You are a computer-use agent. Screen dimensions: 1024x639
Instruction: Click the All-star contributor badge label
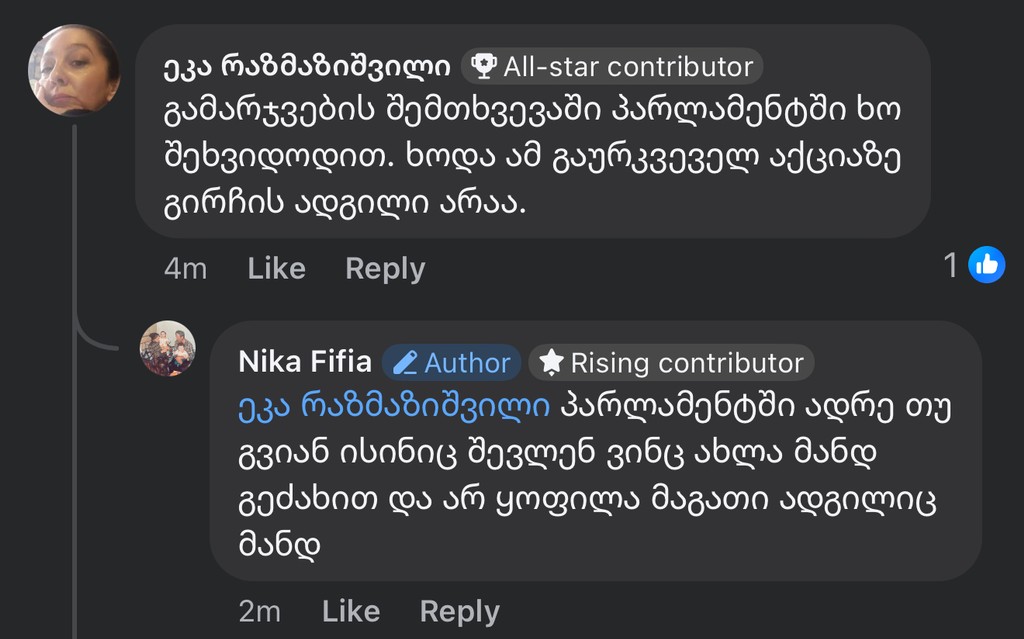[627, 67]
